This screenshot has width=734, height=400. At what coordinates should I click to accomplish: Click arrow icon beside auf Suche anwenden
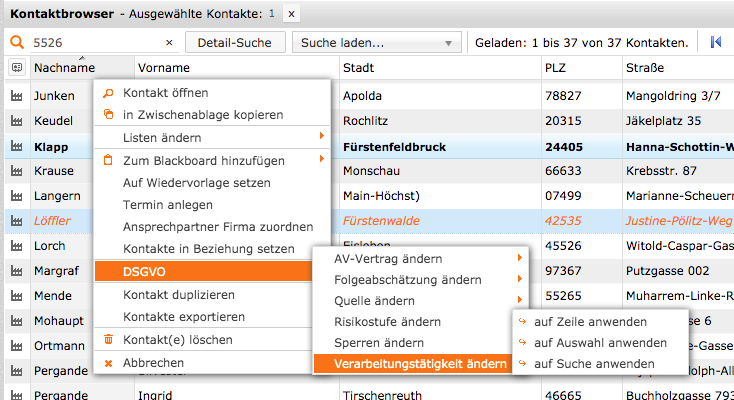522,363
